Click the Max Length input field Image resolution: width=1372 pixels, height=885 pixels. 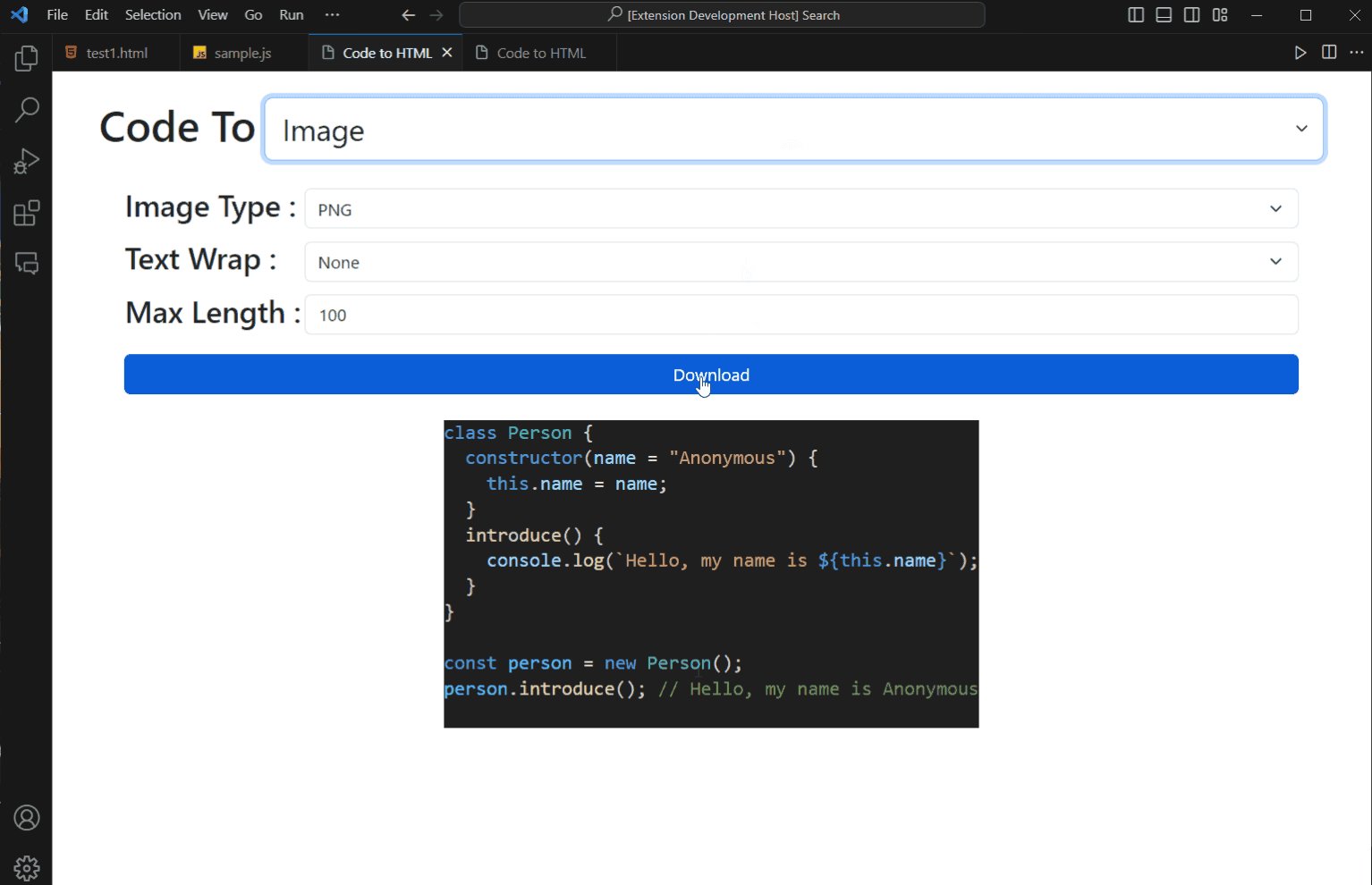[x=801, y=315]
